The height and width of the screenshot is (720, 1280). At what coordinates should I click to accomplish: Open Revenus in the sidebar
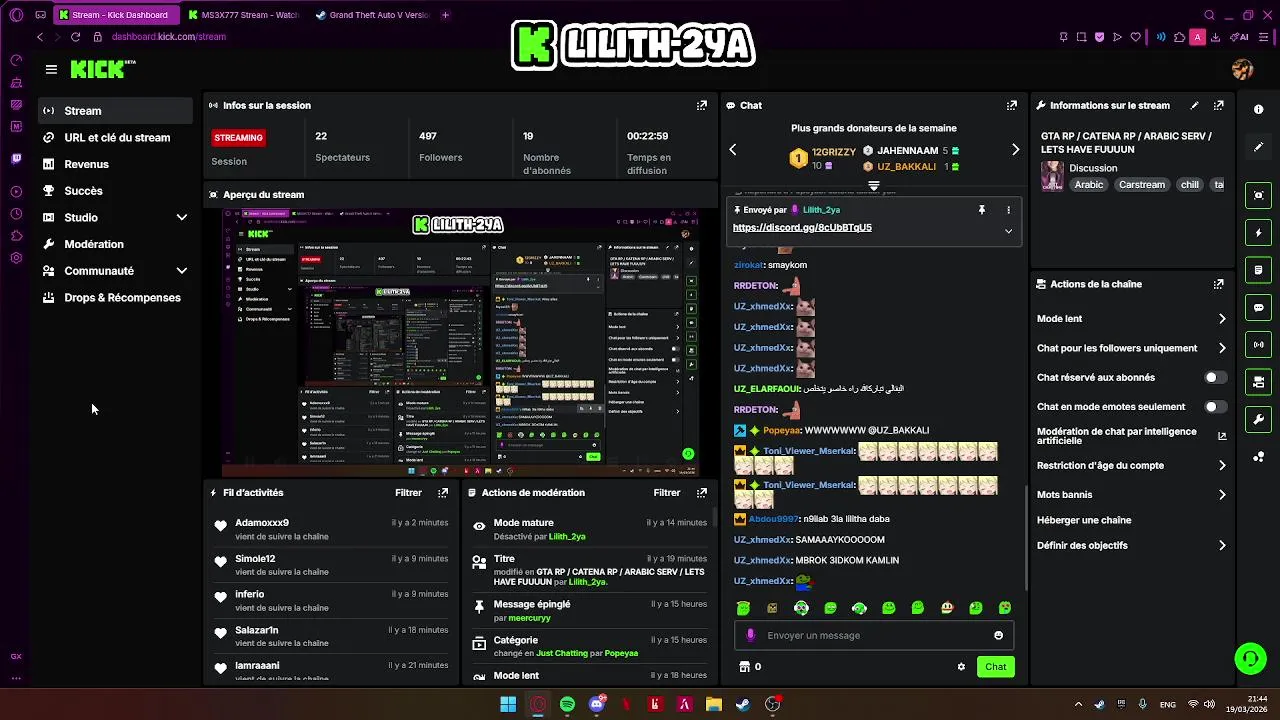(x=115, y=164)
